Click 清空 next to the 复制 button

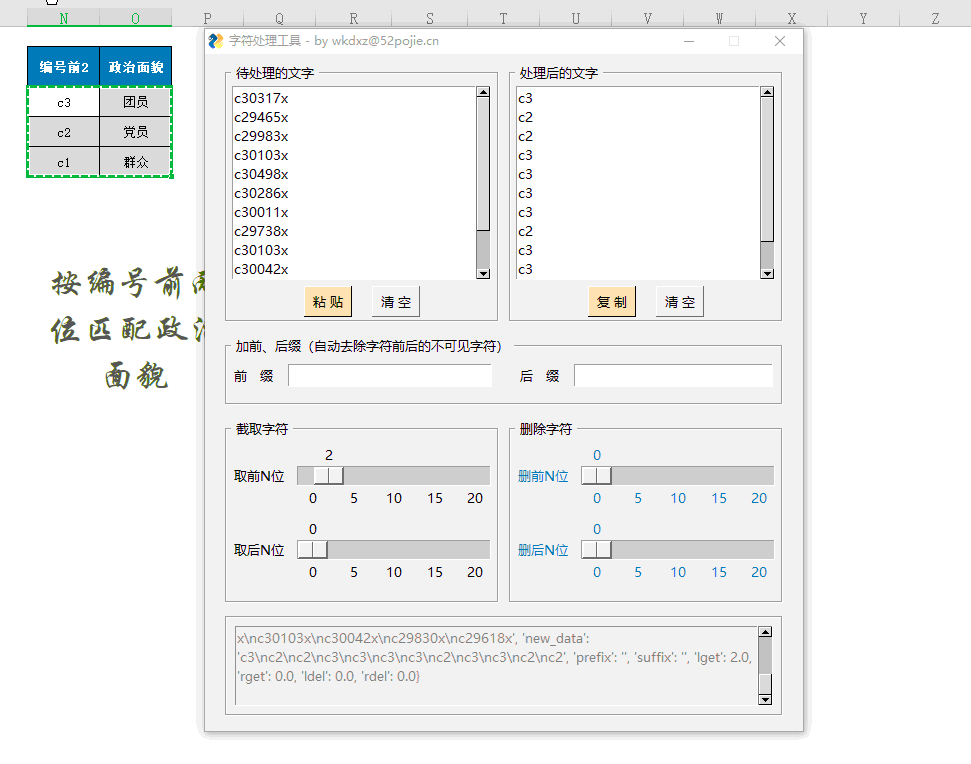click(x=679, y=301)
